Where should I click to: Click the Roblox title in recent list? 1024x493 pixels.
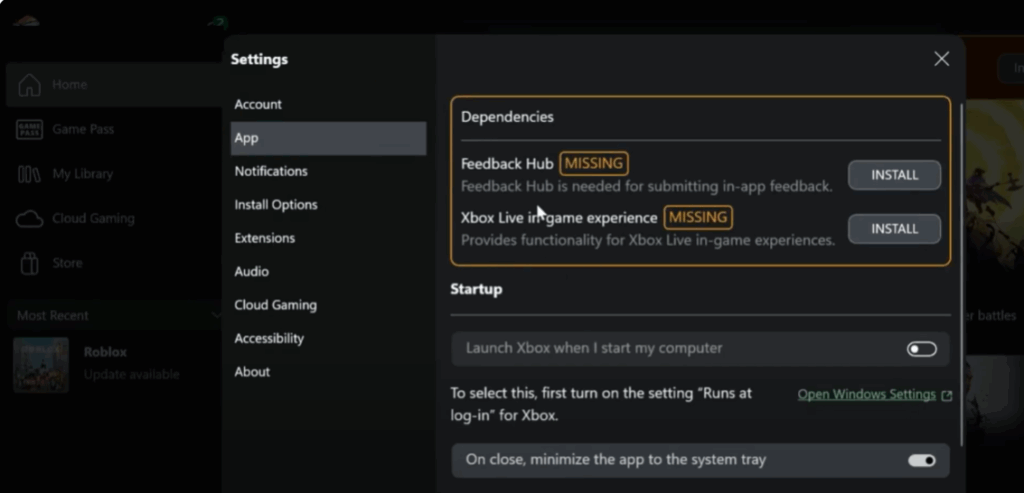(x=105, y=352)
